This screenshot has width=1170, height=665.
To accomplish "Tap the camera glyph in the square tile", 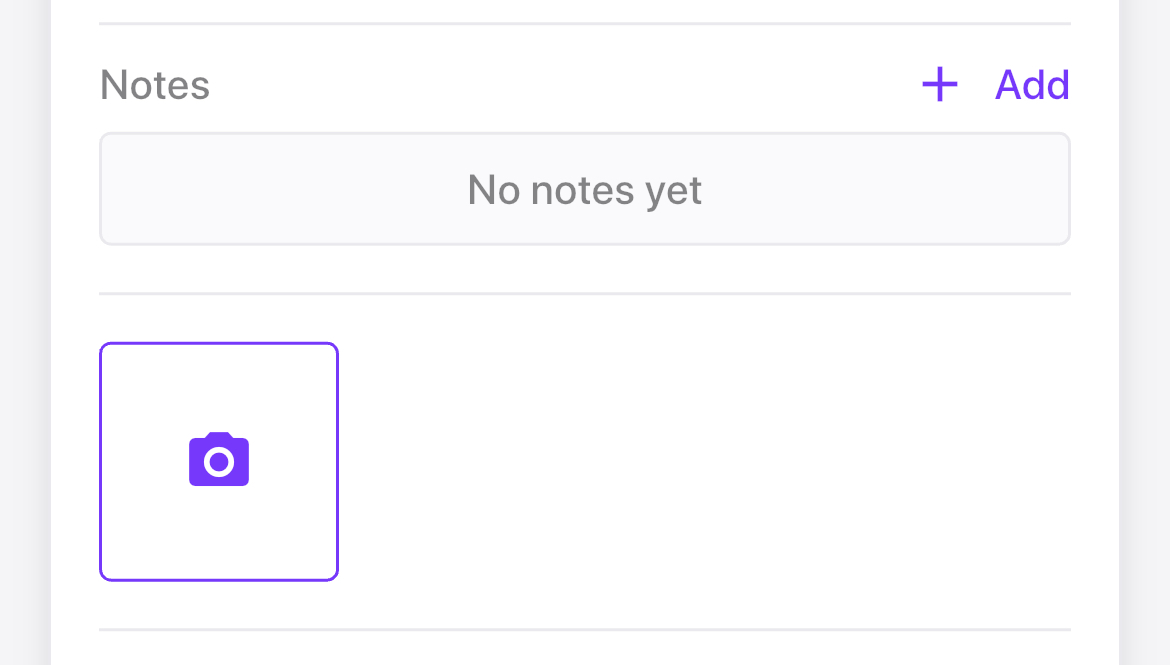I will 219,459.
